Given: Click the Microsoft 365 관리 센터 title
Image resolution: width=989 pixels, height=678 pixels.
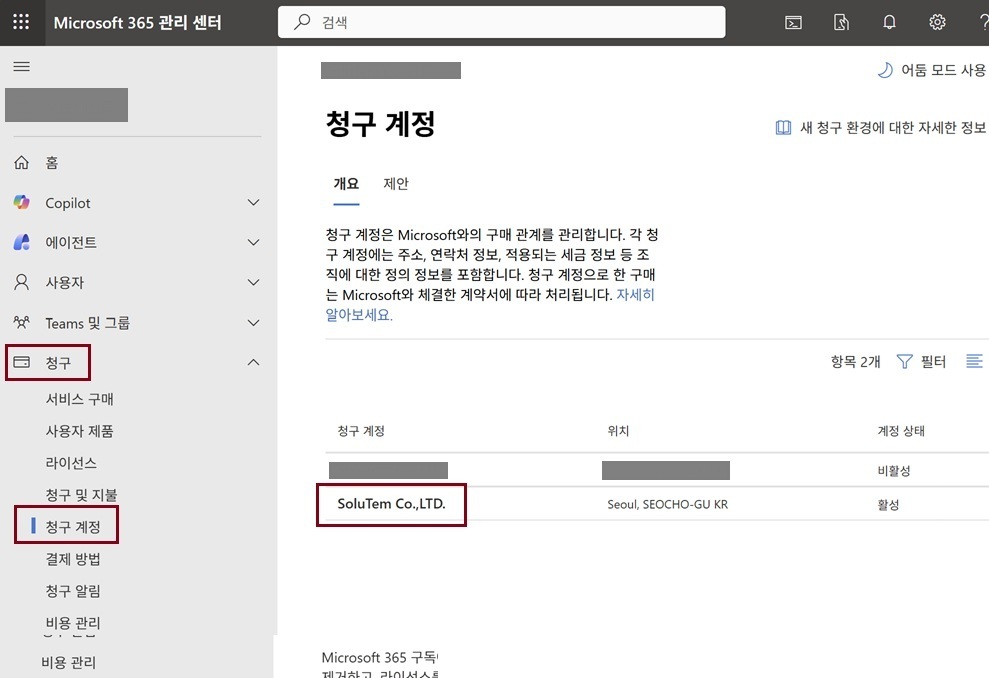Looking at the screenshot, I should [x=138, y=23].
